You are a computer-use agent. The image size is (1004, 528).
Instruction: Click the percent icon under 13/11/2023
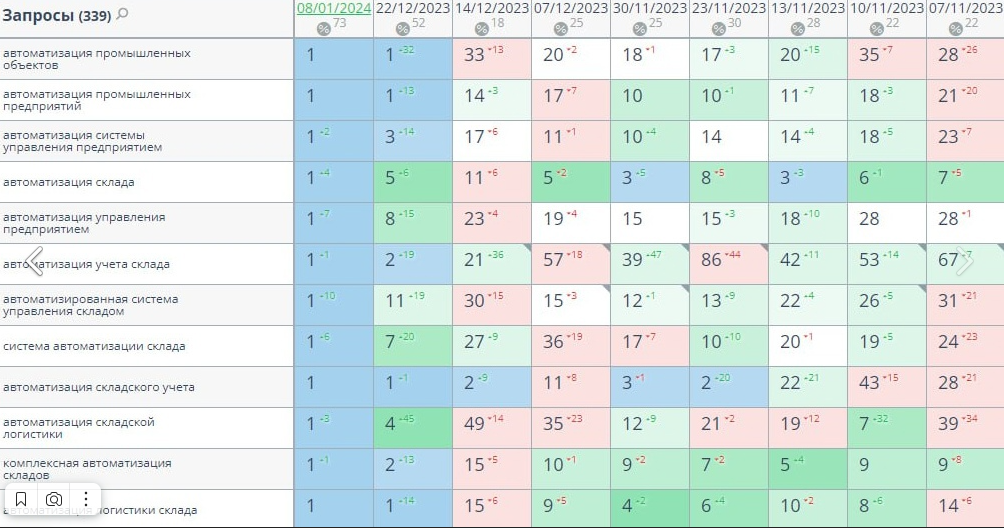(x=797, y=29)
